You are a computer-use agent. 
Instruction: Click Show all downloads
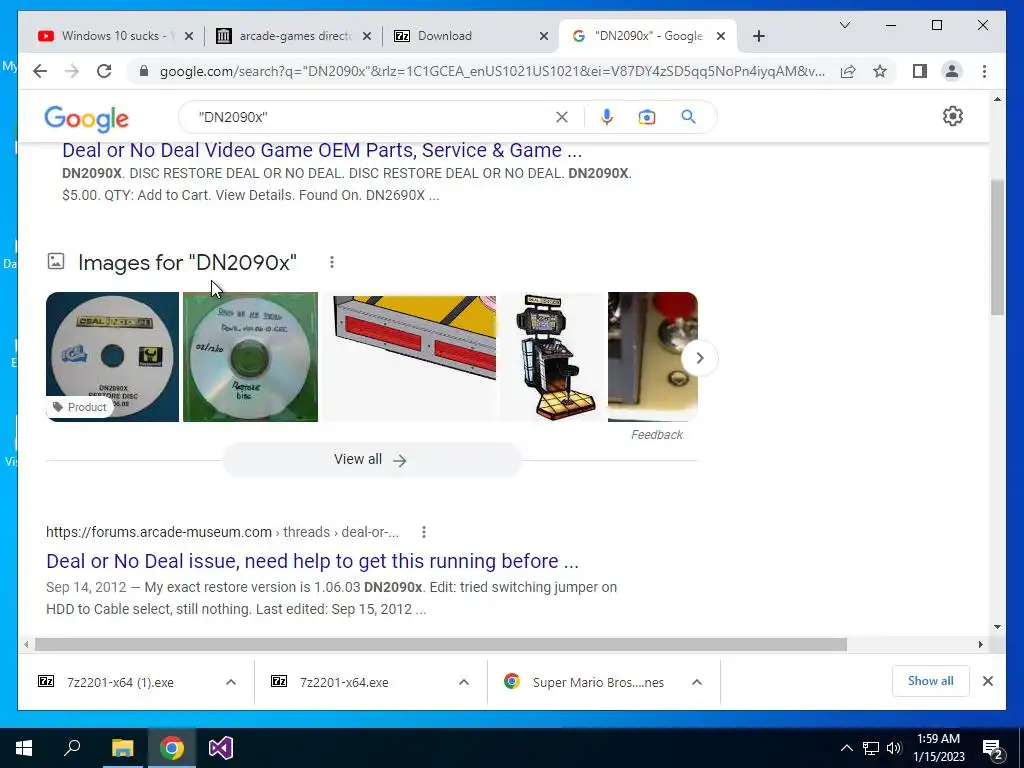pos(931,681)
